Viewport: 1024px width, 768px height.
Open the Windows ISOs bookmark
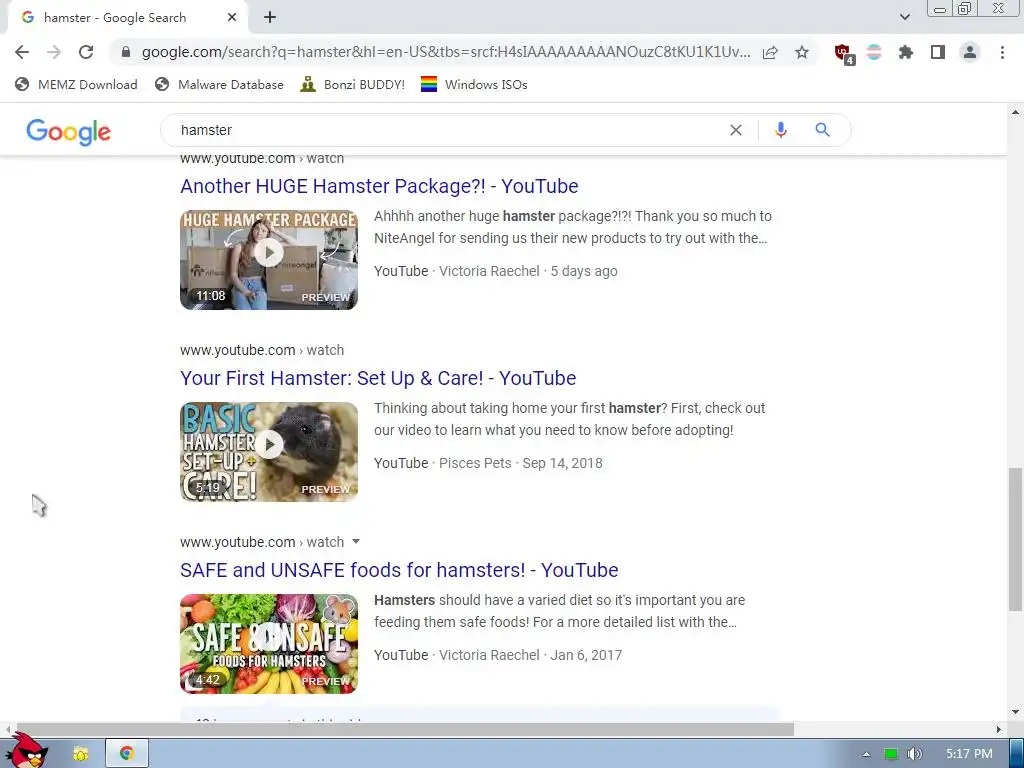click(x=474, y=84)
